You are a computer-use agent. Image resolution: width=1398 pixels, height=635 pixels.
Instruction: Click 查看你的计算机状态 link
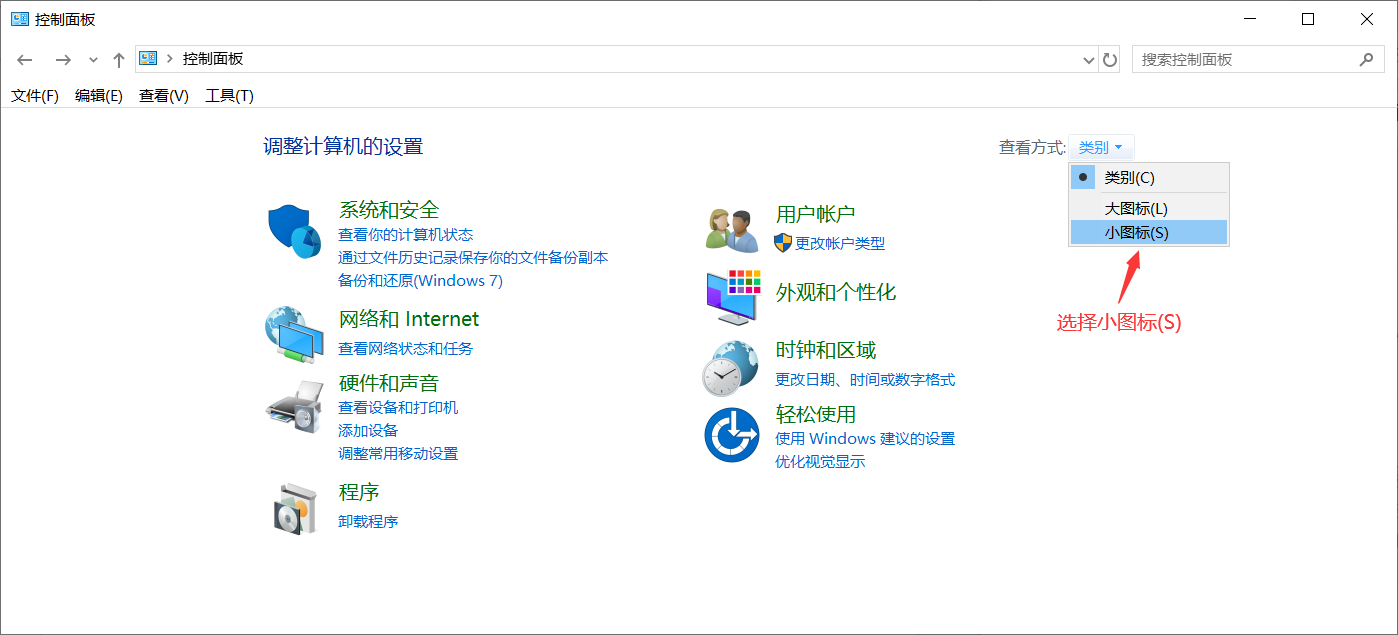pos(405,234)
